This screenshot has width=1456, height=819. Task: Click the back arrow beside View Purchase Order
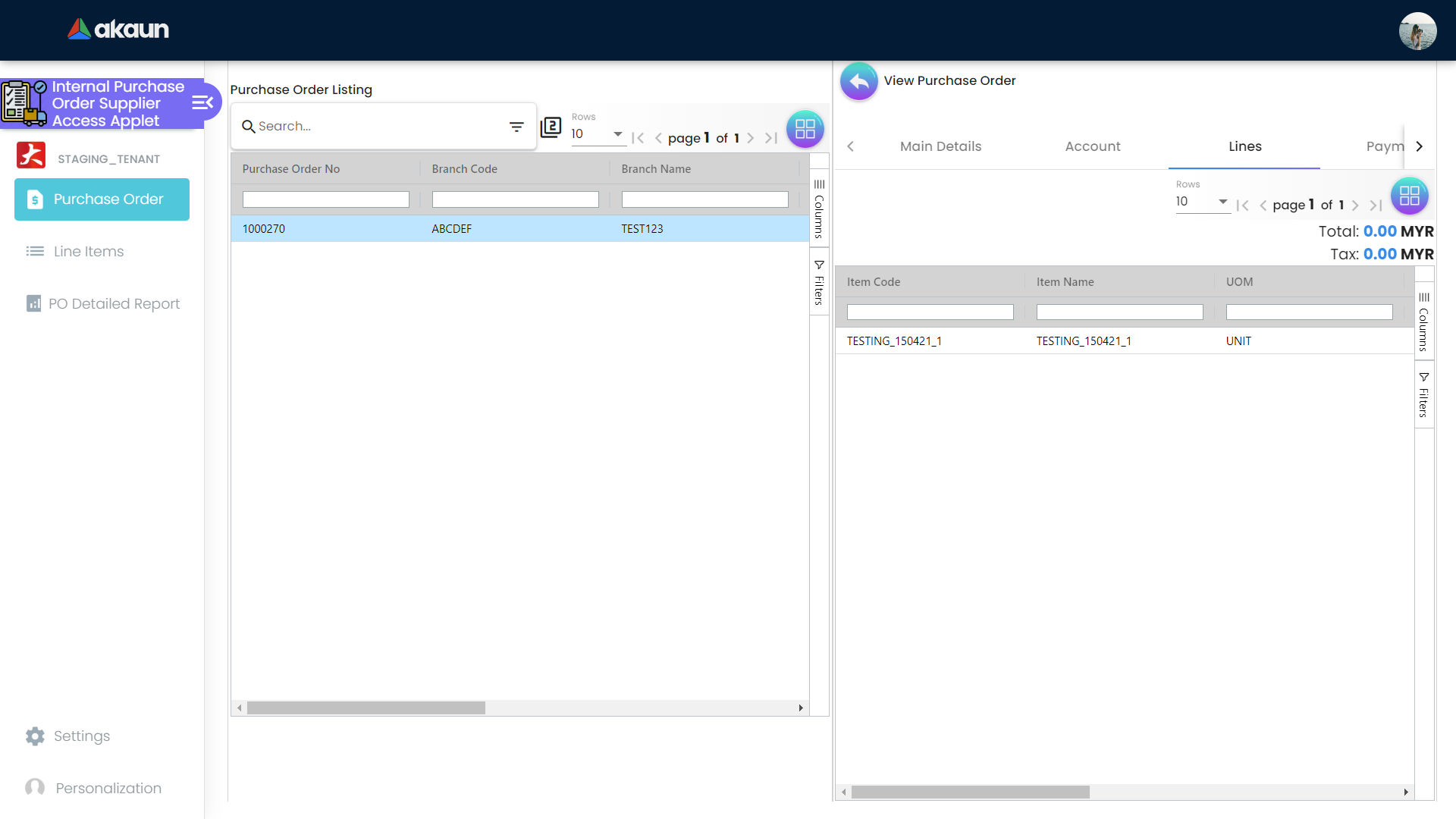click(858, 81)
